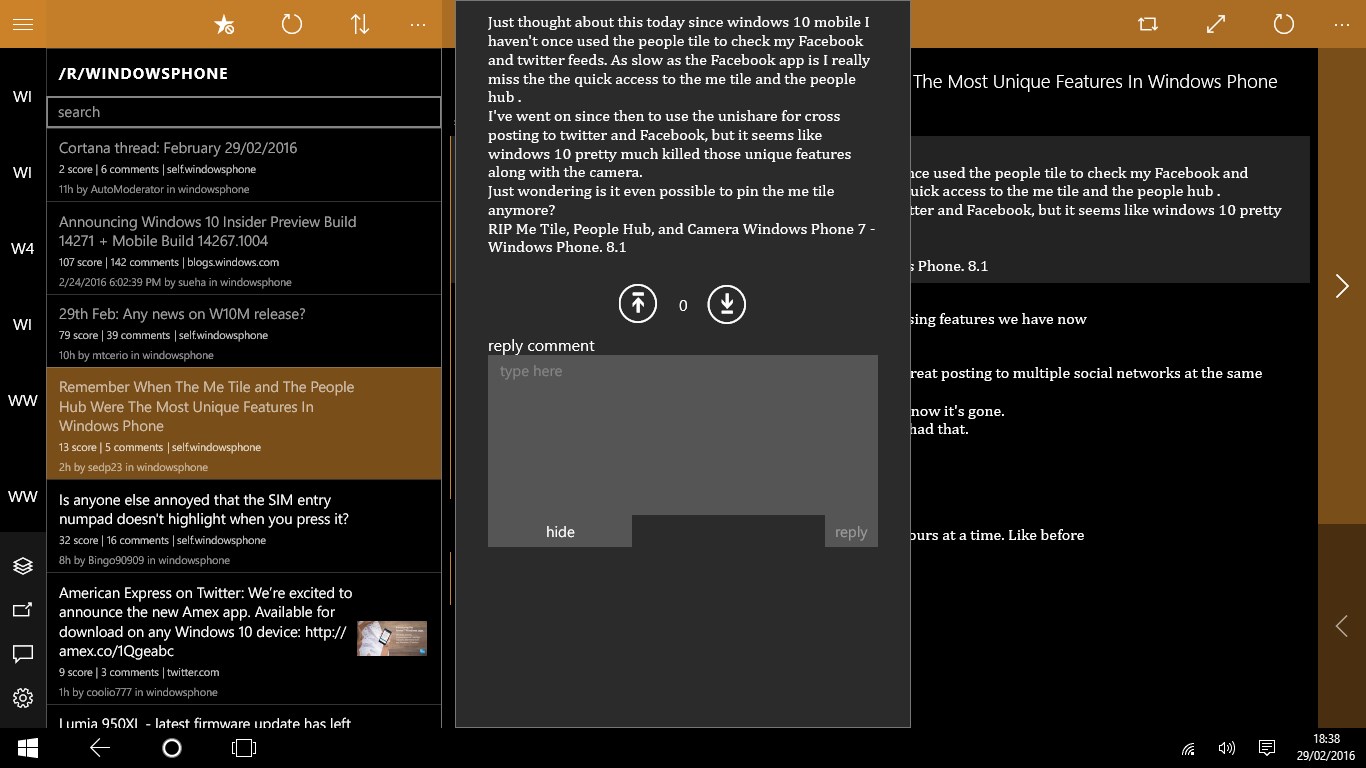Refresh comments in the right toolbar

(x=1284, y=24)
